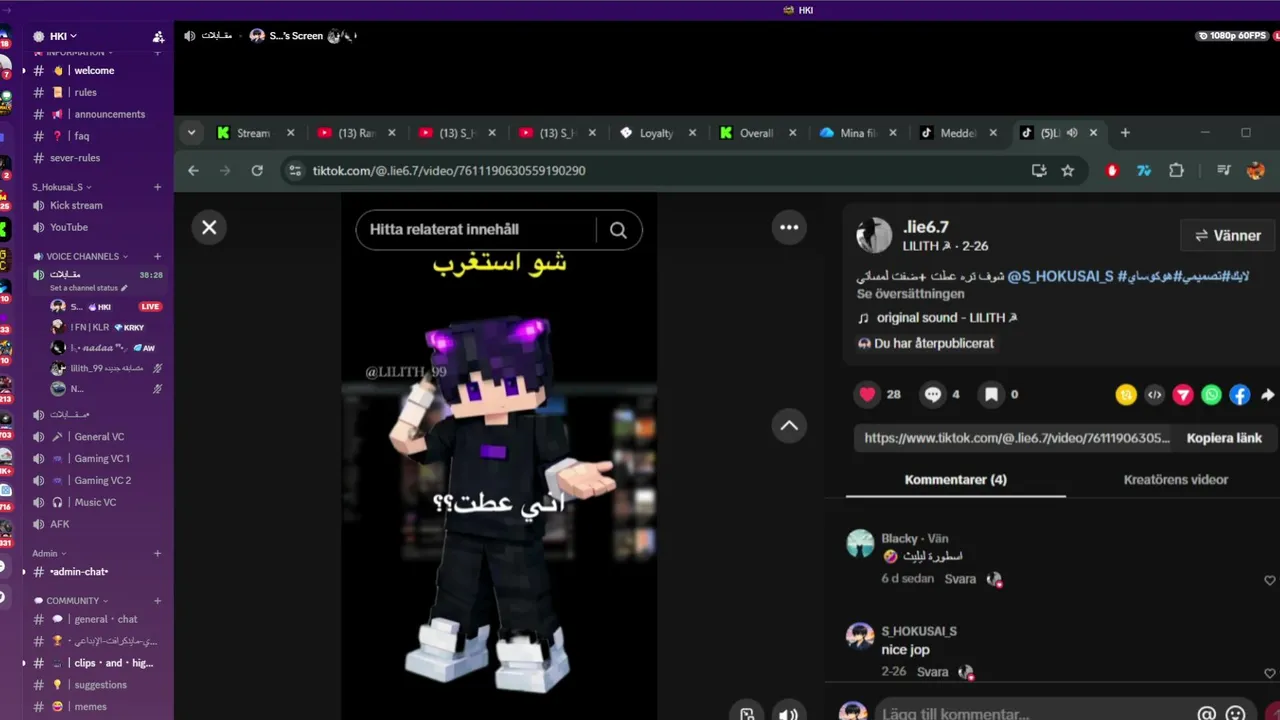Like S_HOKUSAI_S comment with heart
Image resolution: width=1280 pixels, height=720 pixels.
pos(1270,673)
